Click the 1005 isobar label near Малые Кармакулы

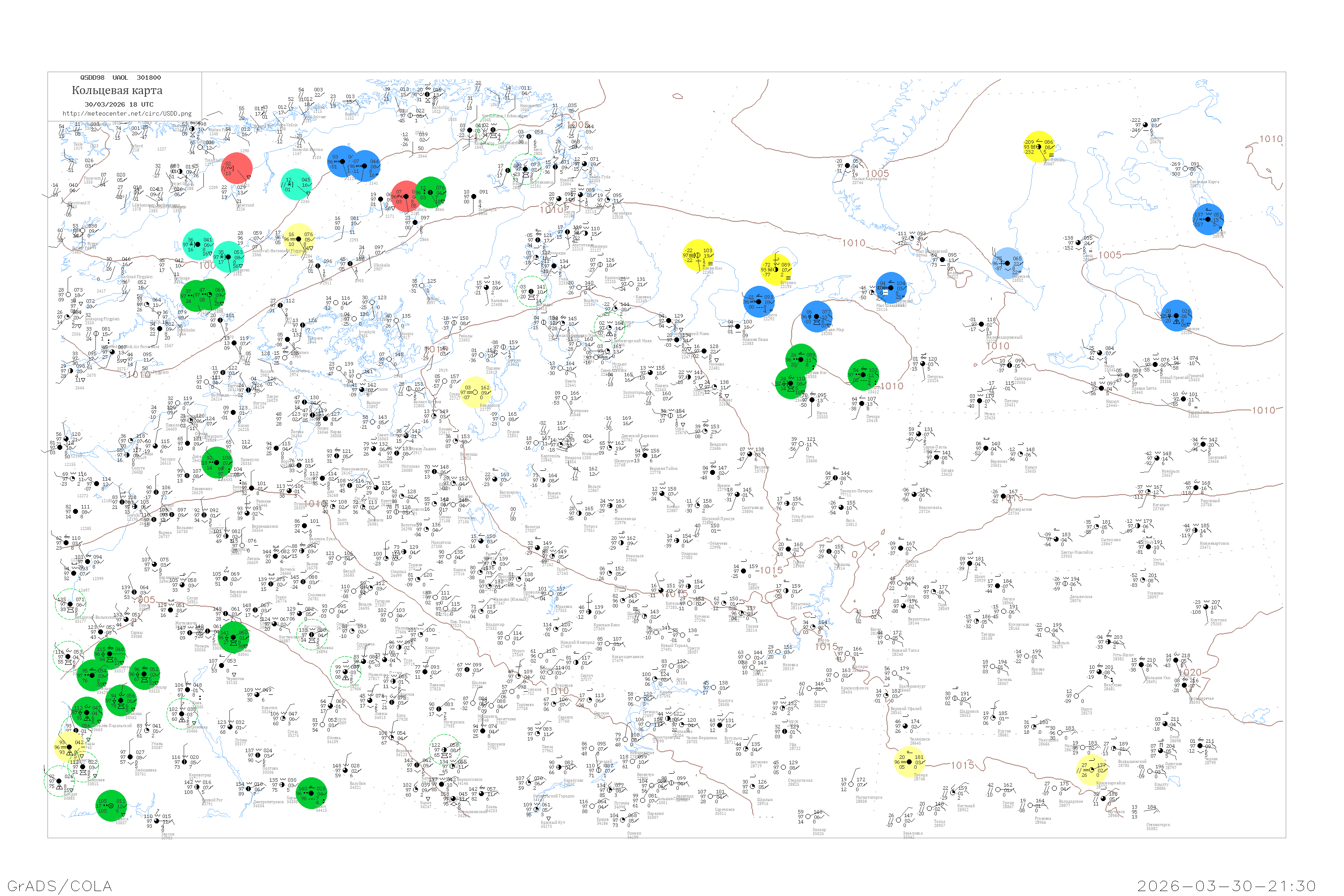pyautogui.click(x=877, y=174)
